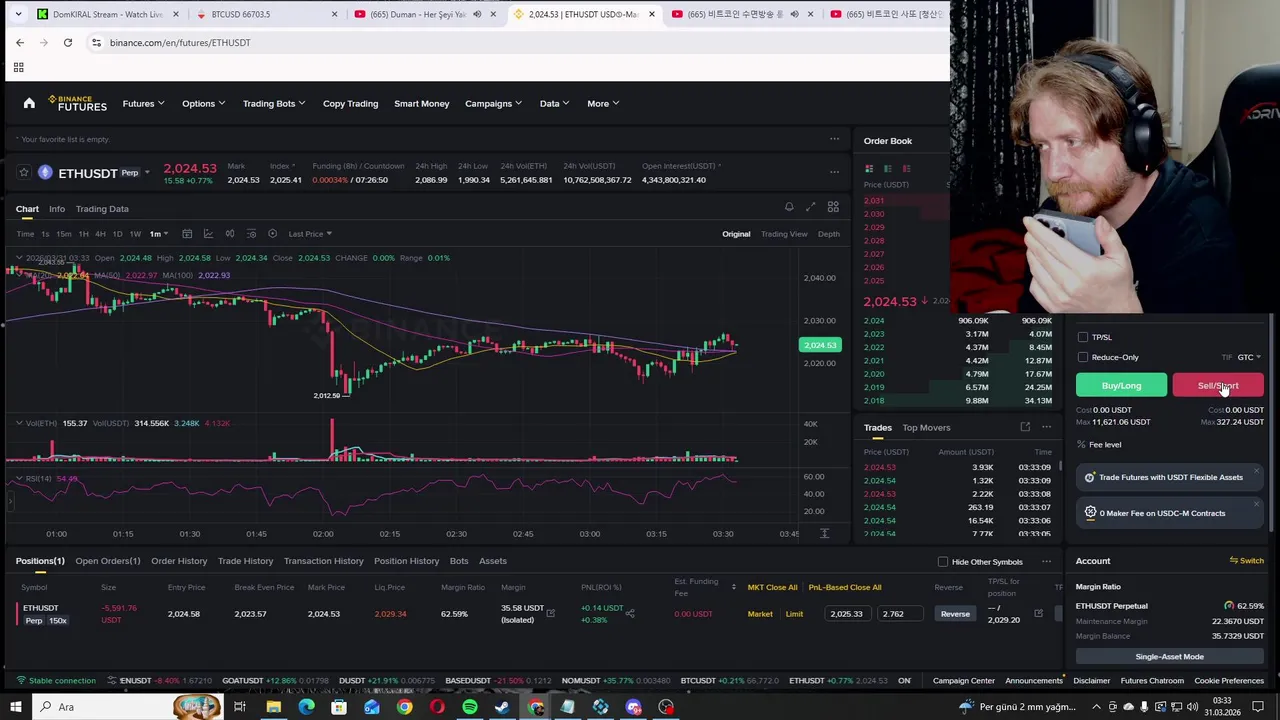The width and height of the screenshot is (1280, 720).
Task: Open the Order History tab
Action: [x=179, y=561]
